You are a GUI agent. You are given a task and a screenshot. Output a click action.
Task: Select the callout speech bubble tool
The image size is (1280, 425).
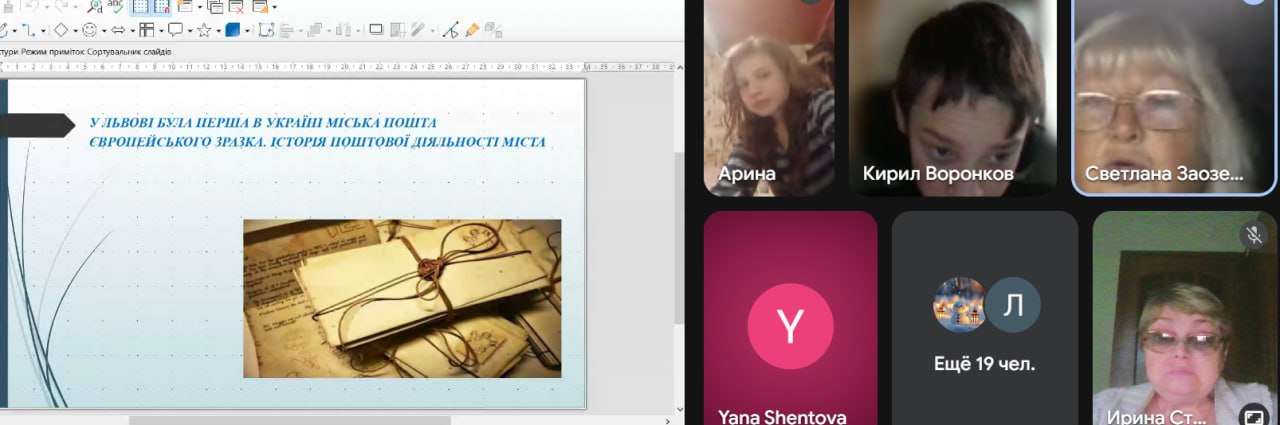pyautogui.click(x=175, y=30)
